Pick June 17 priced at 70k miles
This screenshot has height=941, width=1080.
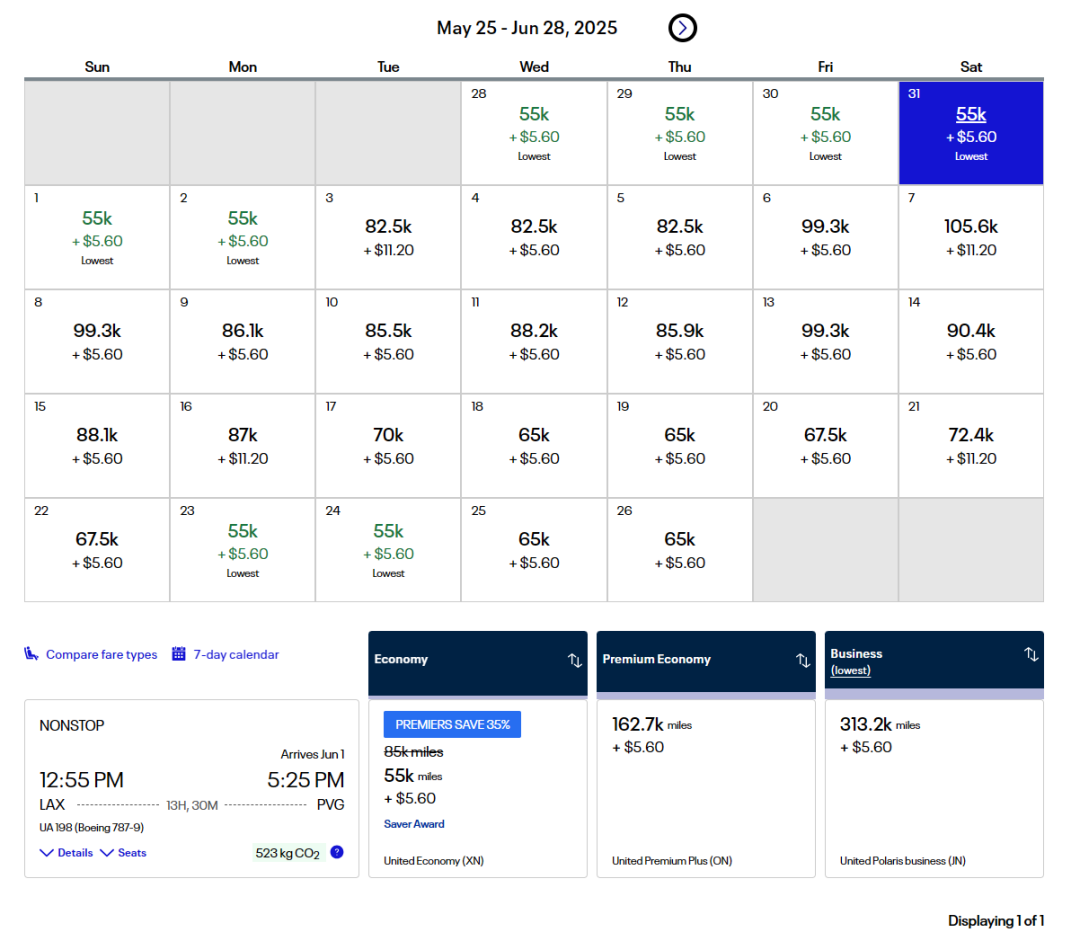[x=388, y=446]
